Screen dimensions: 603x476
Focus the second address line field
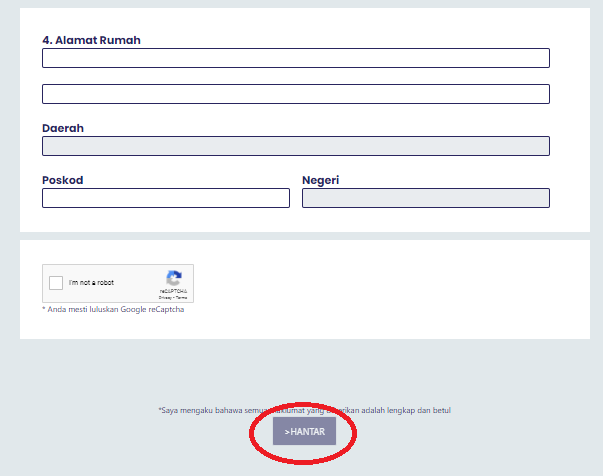tap(295, 94)
